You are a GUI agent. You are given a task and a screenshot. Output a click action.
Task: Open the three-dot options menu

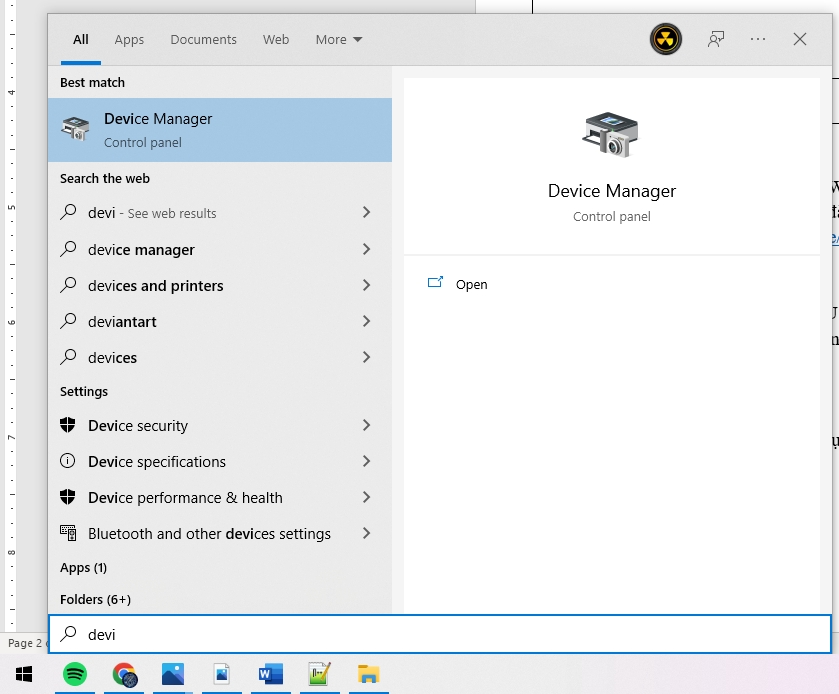tap(757, 40)
